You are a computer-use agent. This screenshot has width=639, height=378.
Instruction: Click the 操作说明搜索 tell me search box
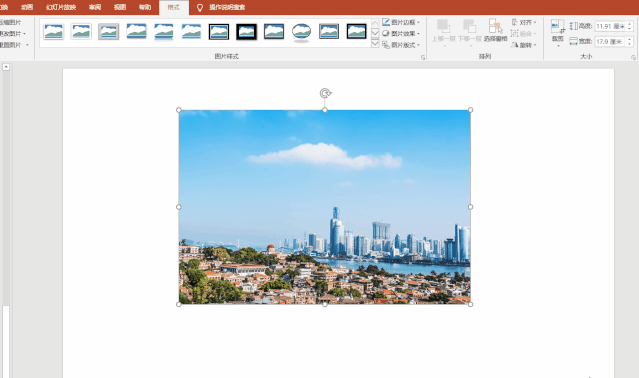227,7
